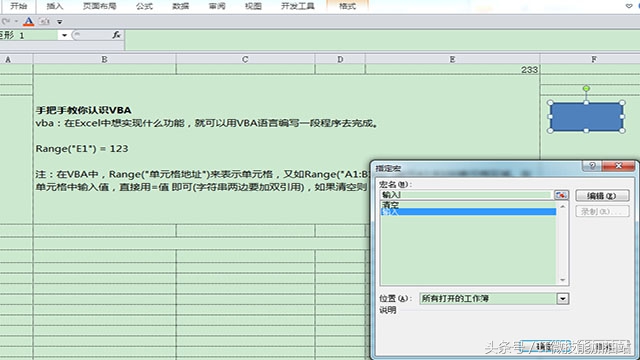Select column B header

coord(104,59)
